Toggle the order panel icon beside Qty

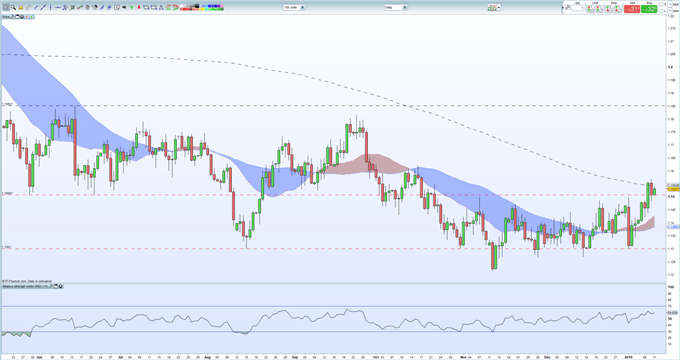[568, 7]
